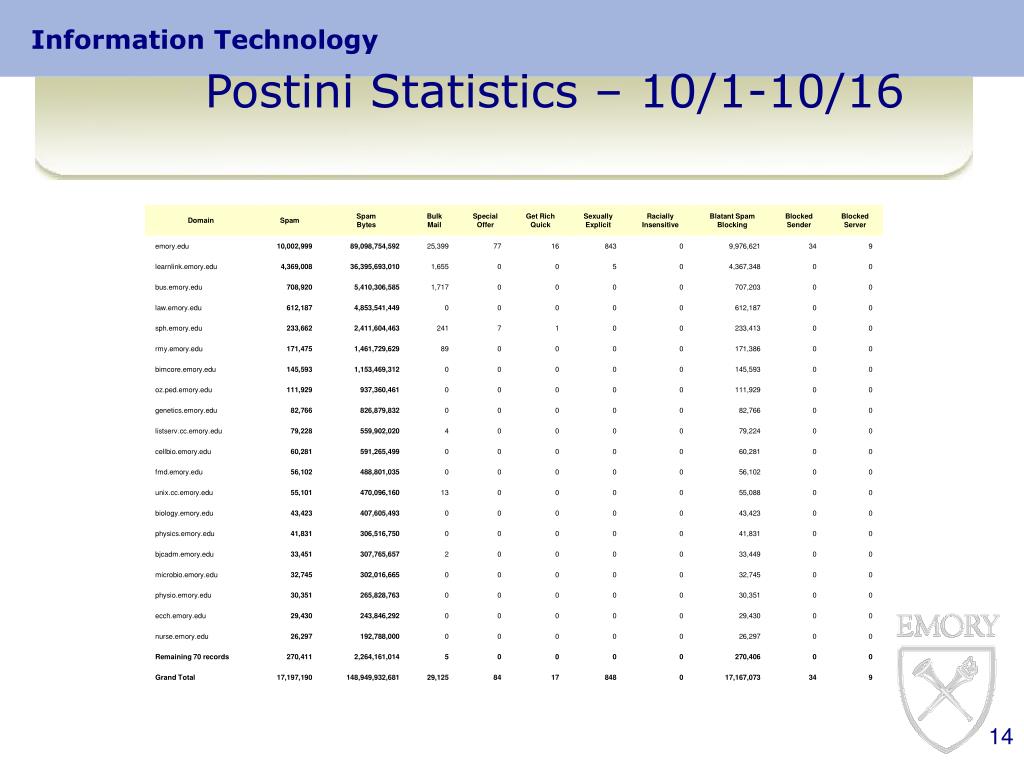Click the blatant spam value '9,976,621'
1024x768 pixels.
point(744,247)
